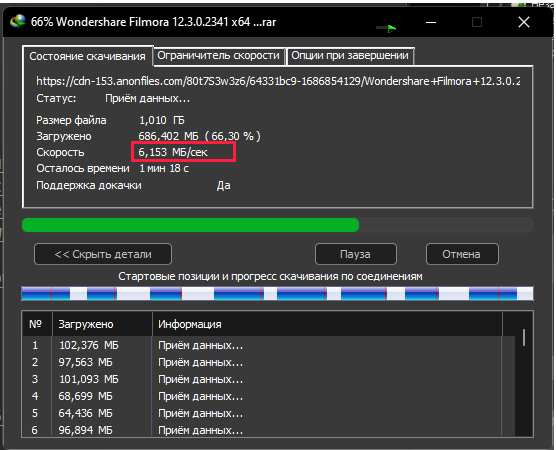Click the IDM globe icon in title bar
The image size is (556, 450).
17,22
